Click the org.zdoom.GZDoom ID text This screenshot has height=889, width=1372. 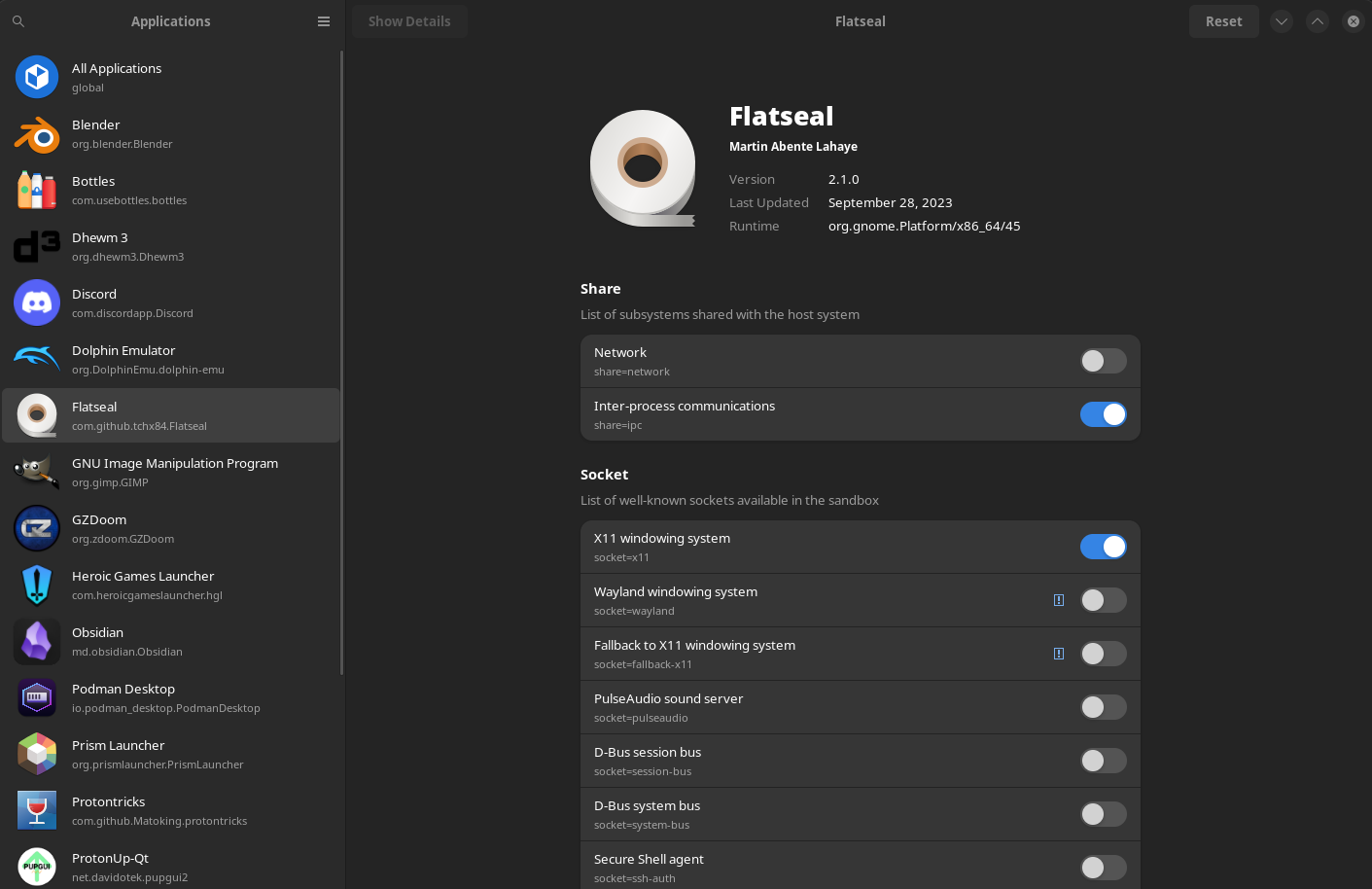click(123, 539)
